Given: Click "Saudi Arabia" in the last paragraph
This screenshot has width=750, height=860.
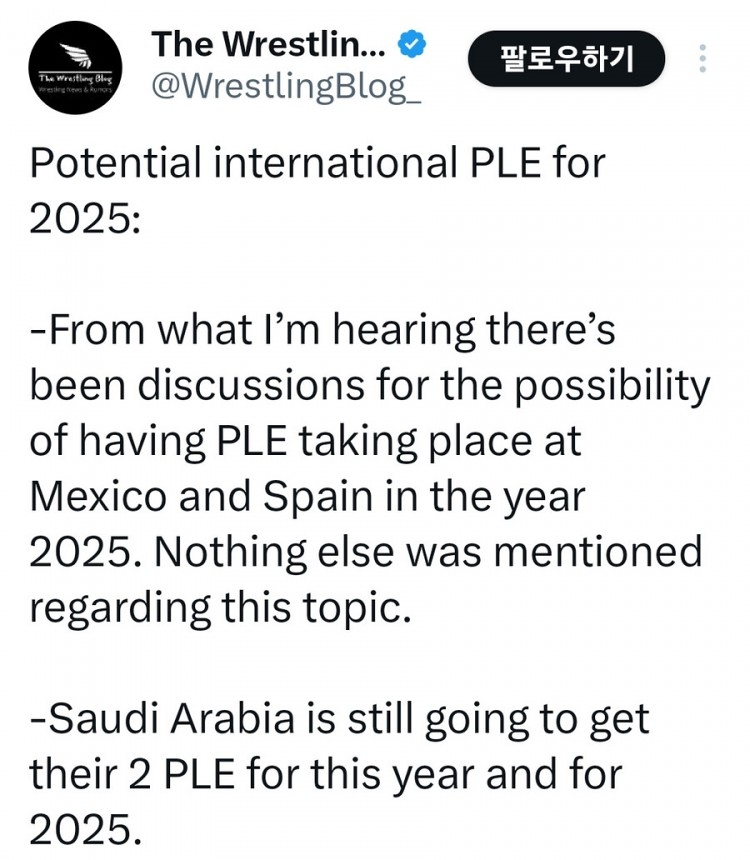Looking at the screenshot, I should click(172, 719).
